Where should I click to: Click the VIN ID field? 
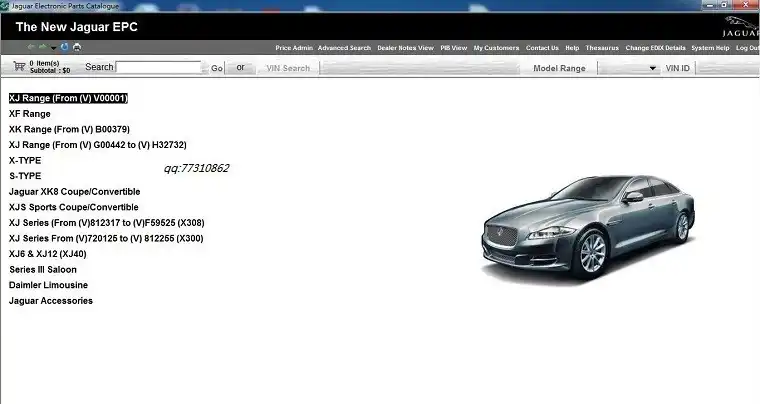click(728, 68)
